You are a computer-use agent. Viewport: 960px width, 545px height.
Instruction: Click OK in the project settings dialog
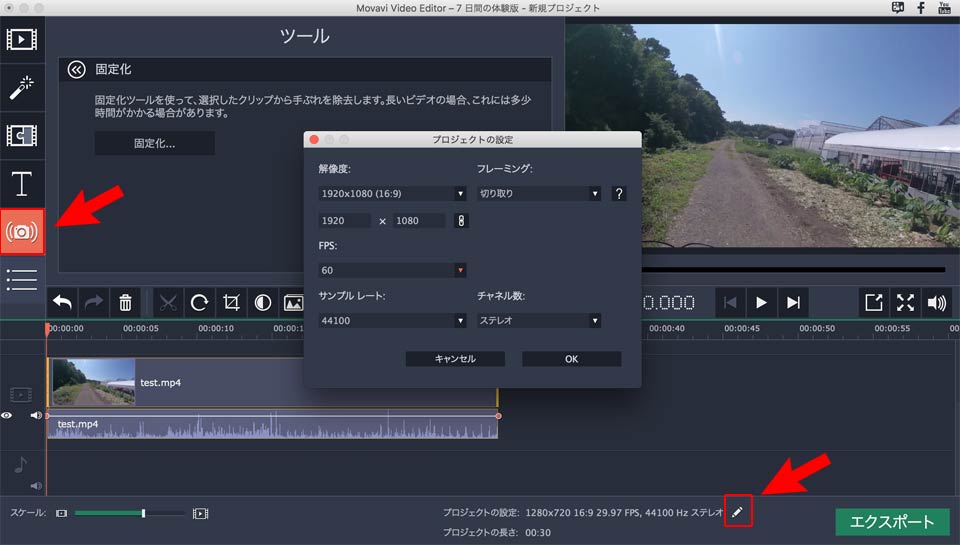(571, 359)
